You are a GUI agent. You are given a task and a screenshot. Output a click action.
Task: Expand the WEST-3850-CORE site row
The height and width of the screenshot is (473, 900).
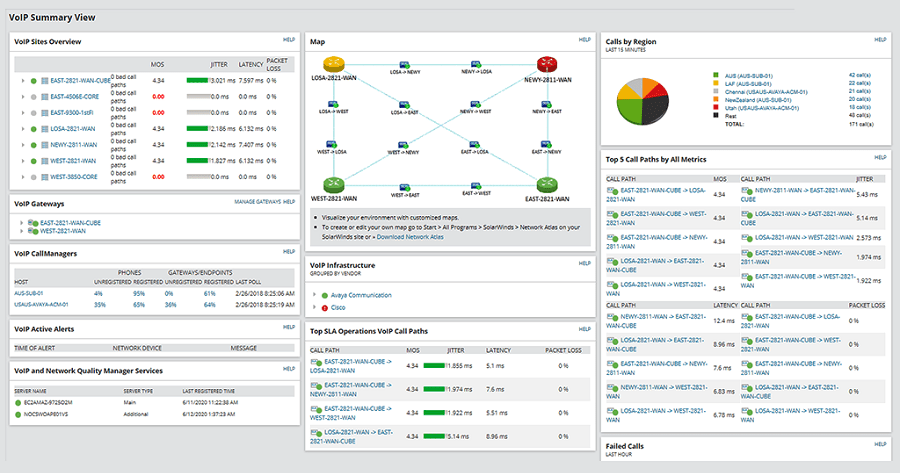click(x=21, y=177)
